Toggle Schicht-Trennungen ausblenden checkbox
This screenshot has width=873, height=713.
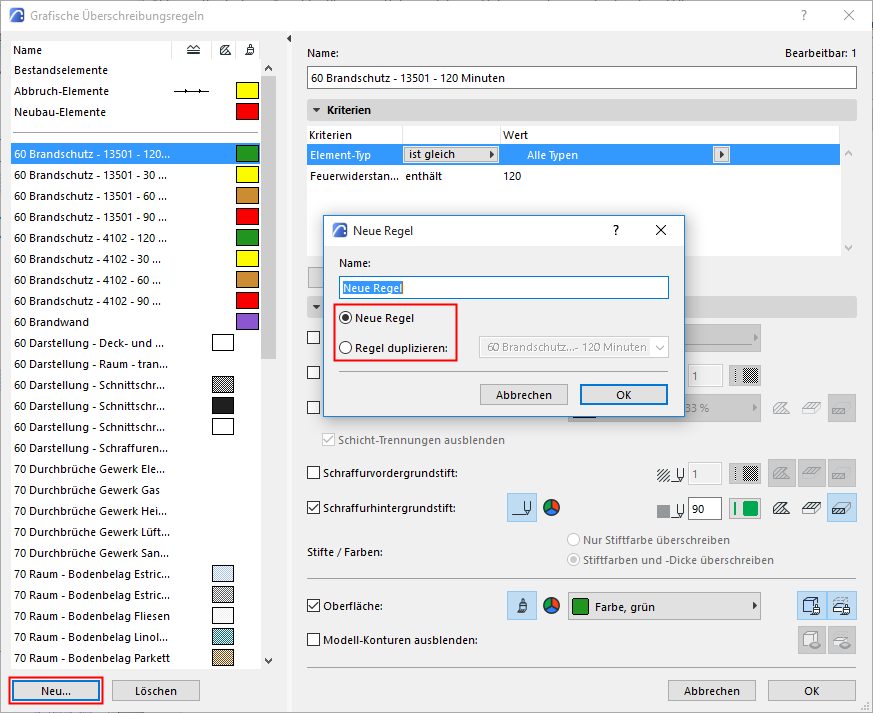click(x=328, y=440)
